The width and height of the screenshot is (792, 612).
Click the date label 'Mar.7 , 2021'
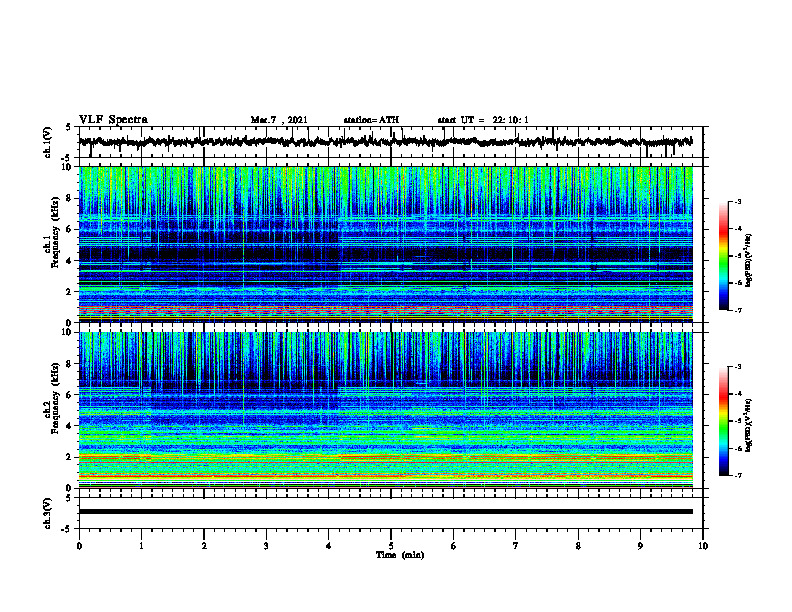[x=279, y=120]
